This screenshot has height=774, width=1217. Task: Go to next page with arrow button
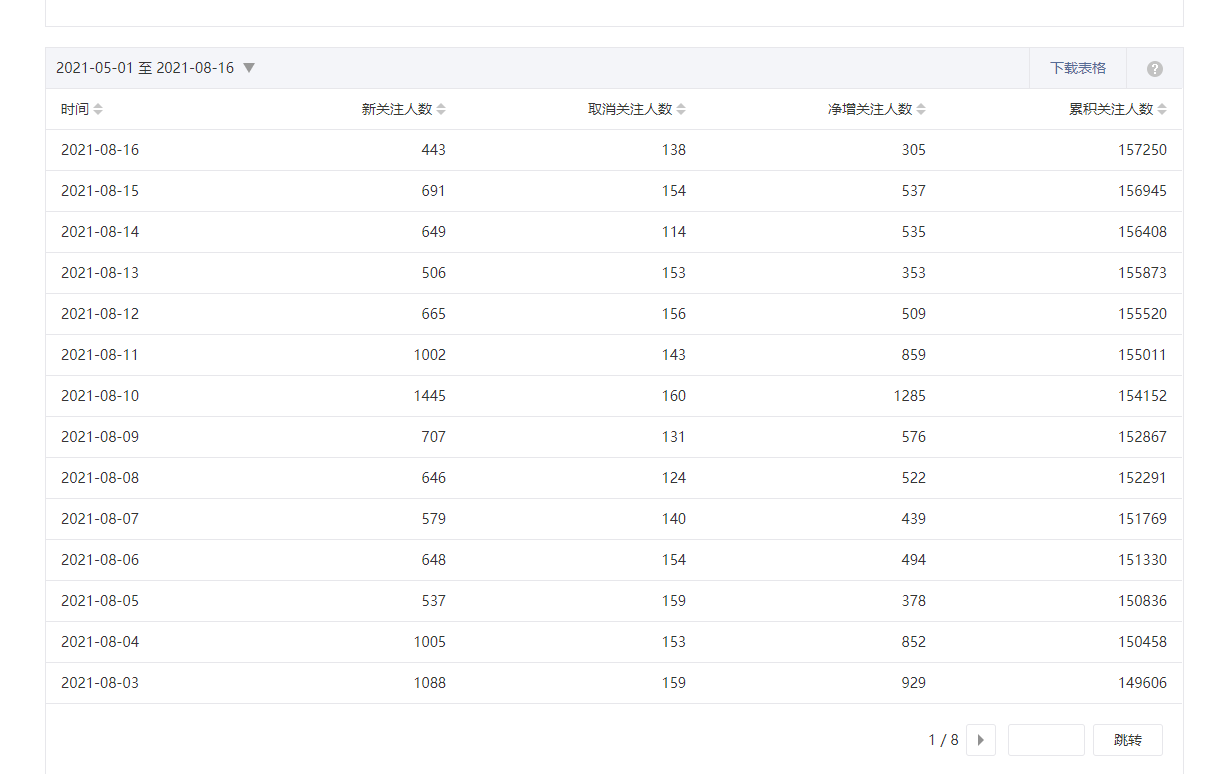click(980, 740)
